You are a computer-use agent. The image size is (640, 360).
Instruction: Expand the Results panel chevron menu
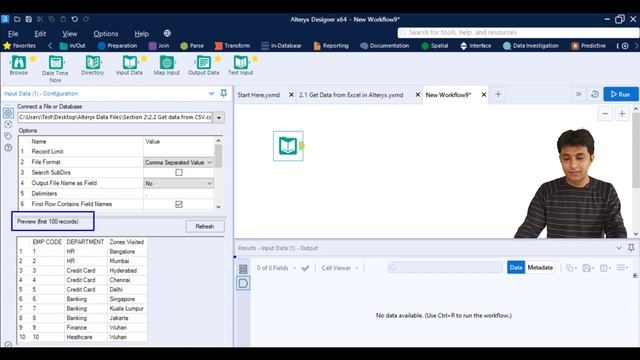pos(619,248)
